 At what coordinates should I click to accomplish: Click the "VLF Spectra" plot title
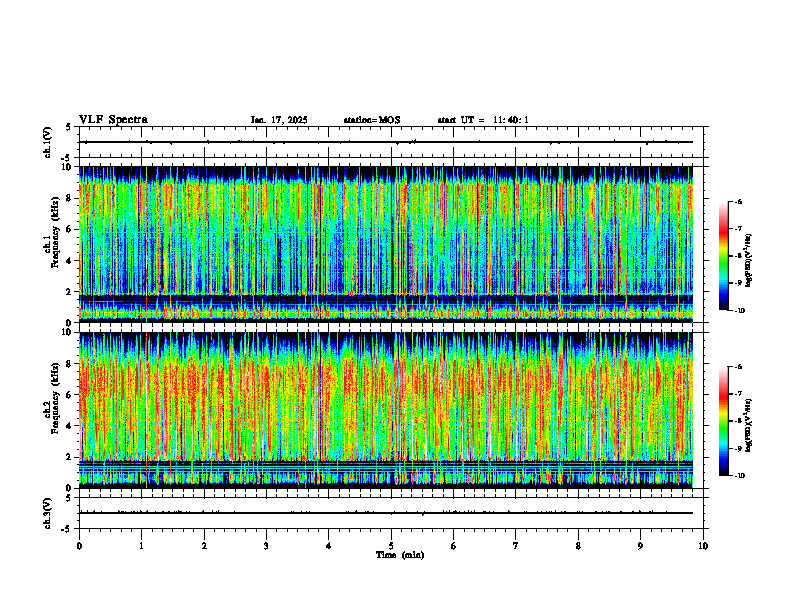[113, 120]
